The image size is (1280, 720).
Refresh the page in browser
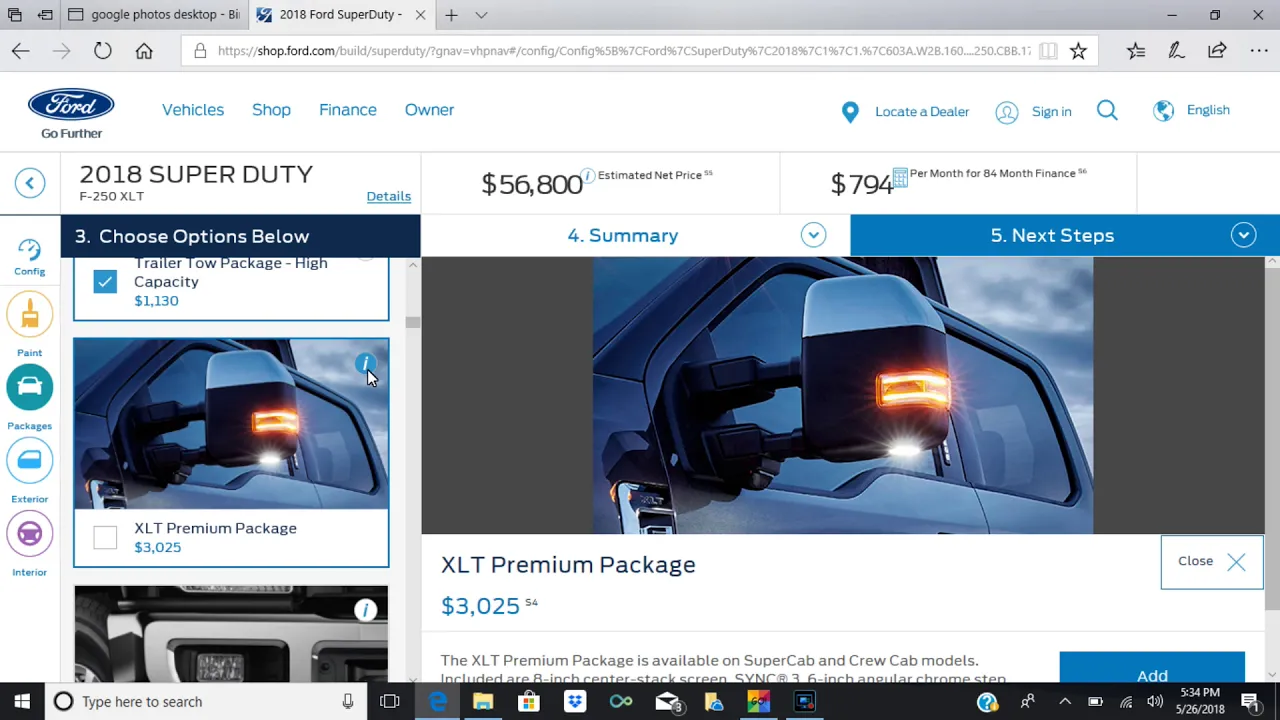[x=103, y=51]
